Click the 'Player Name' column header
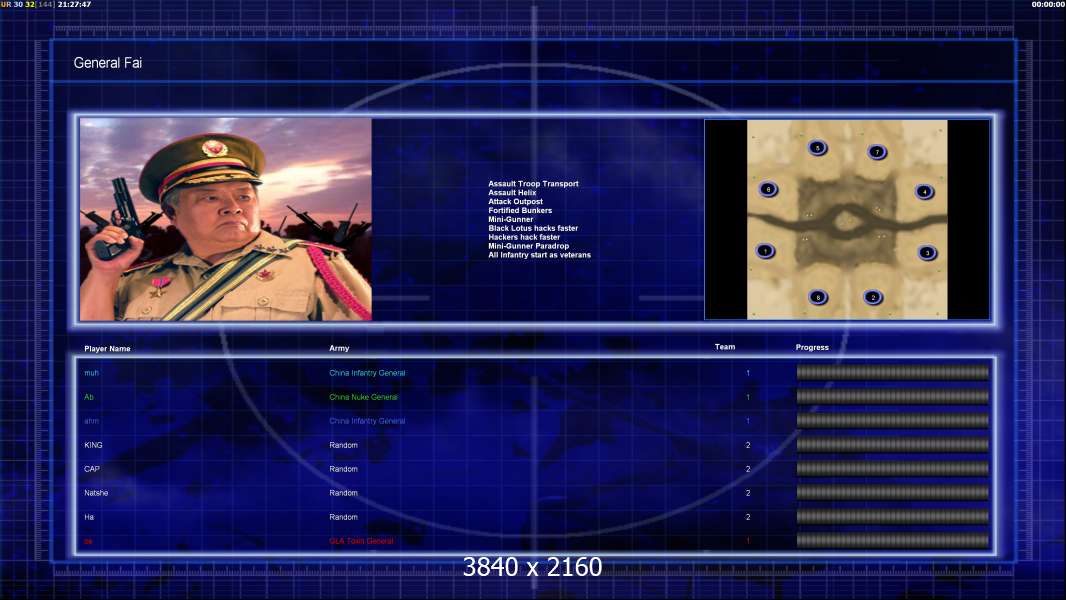The width and height of the screenshot is (1066, 600). tap(107, 349)
